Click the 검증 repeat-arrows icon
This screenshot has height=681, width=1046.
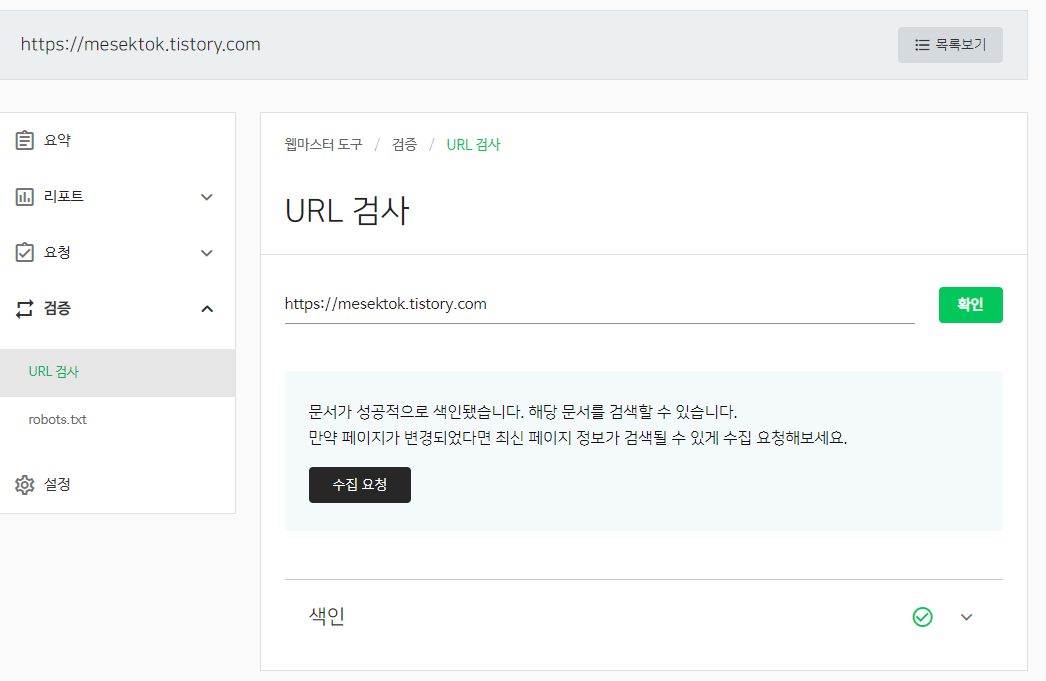(x=25, y=308)
